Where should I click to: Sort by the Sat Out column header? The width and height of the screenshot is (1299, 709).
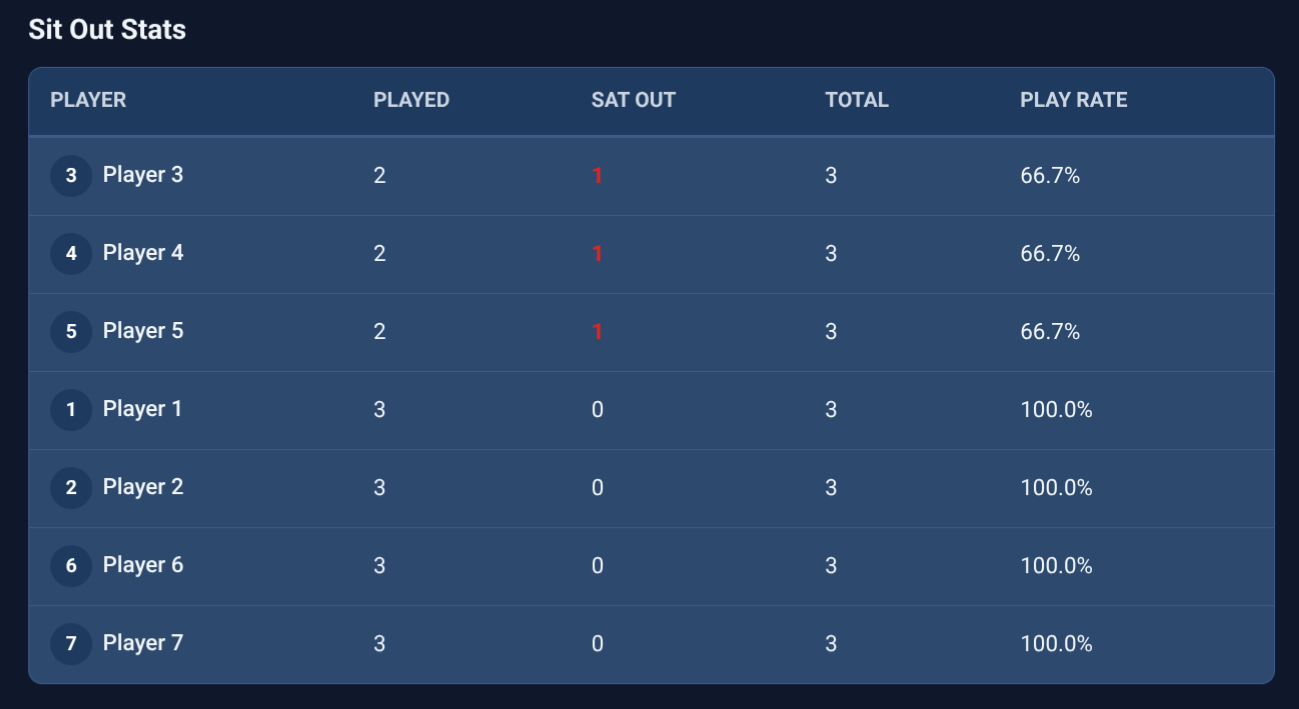[x=633, y=100]
